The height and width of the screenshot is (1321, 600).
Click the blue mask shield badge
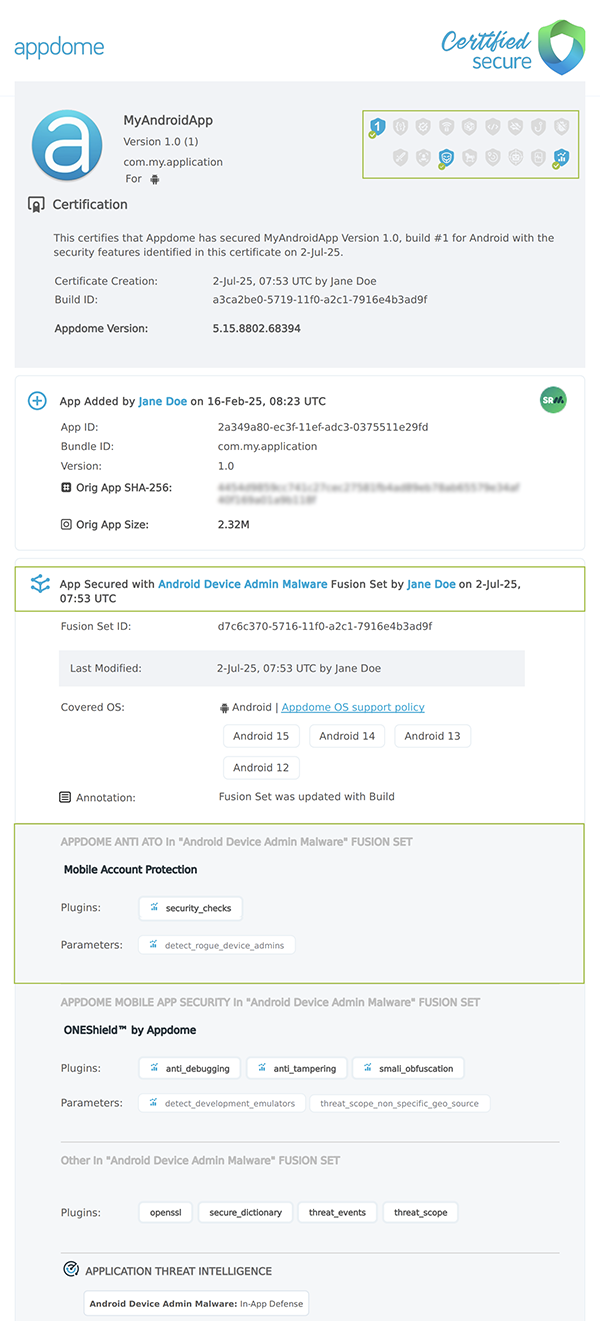pos(446,157)
